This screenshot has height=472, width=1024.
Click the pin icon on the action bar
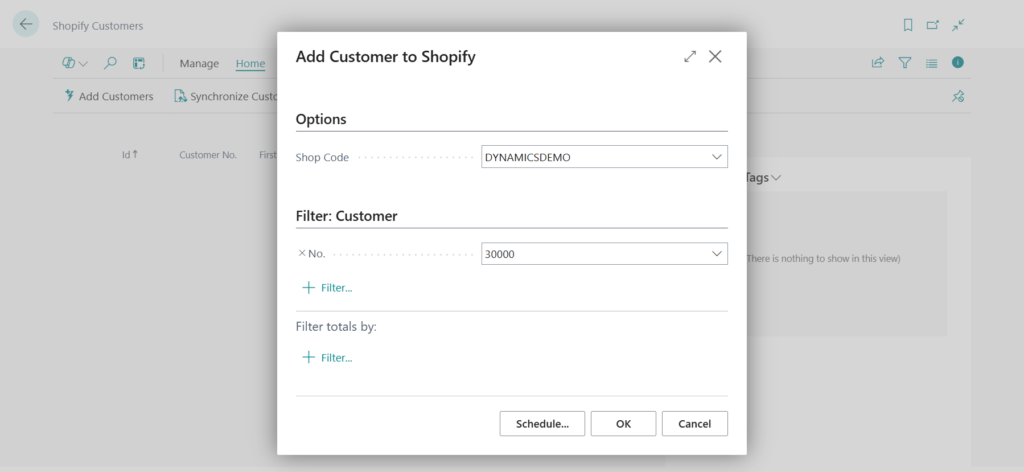coord(957,97)
